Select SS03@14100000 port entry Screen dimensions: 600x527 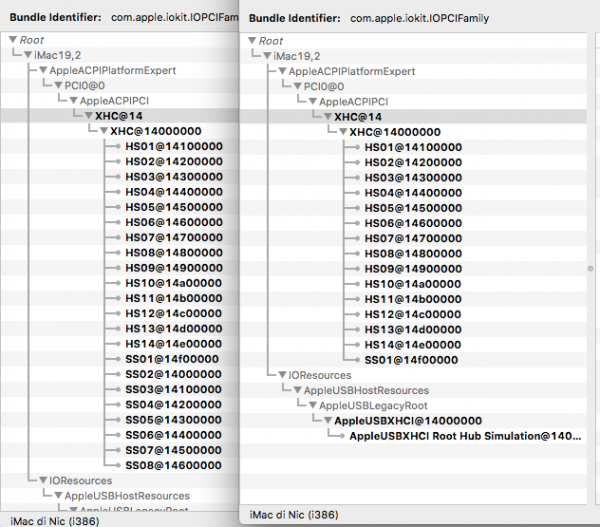[x=173, y=389]
